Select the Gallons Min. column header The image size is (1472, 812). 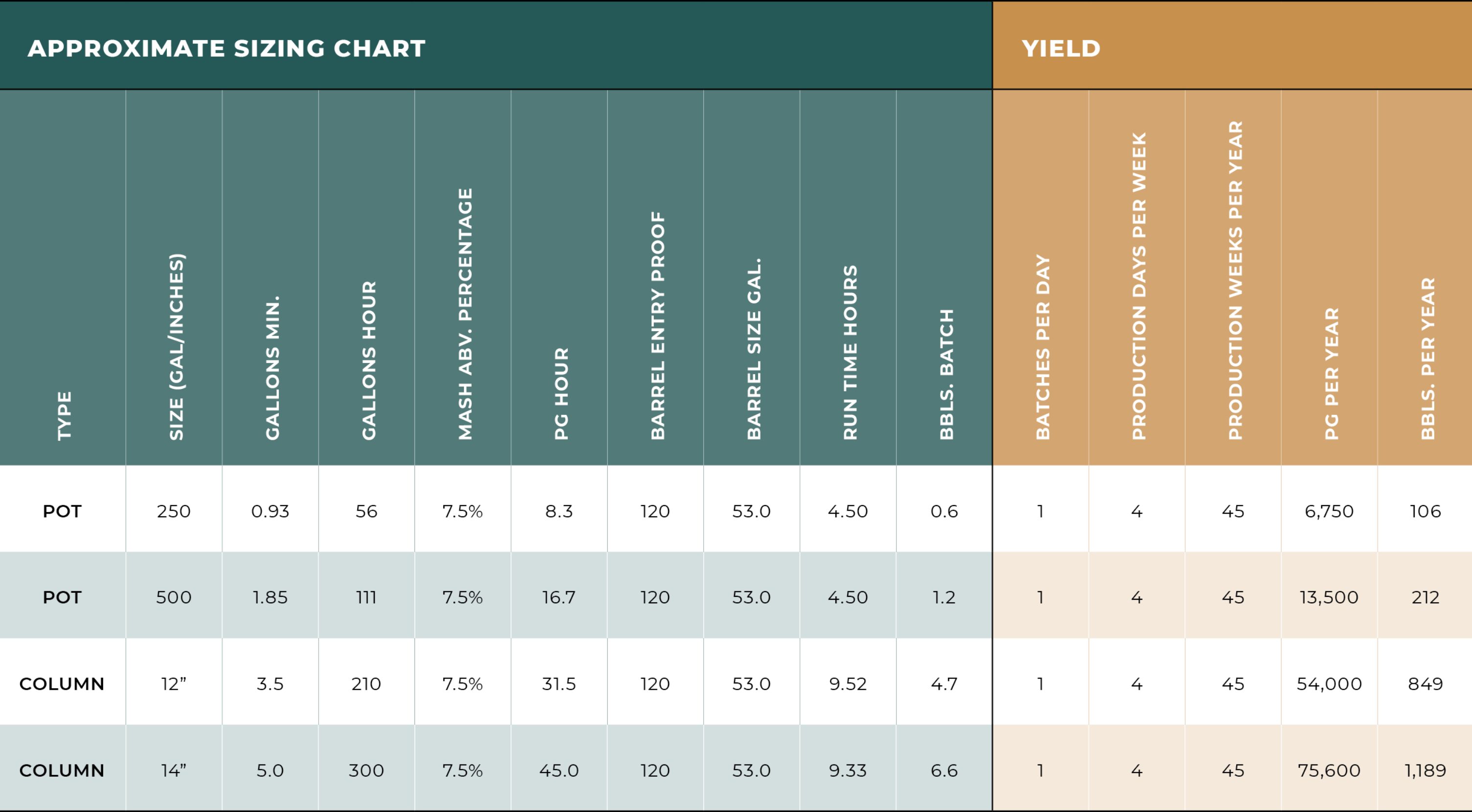tap(273, 368)
